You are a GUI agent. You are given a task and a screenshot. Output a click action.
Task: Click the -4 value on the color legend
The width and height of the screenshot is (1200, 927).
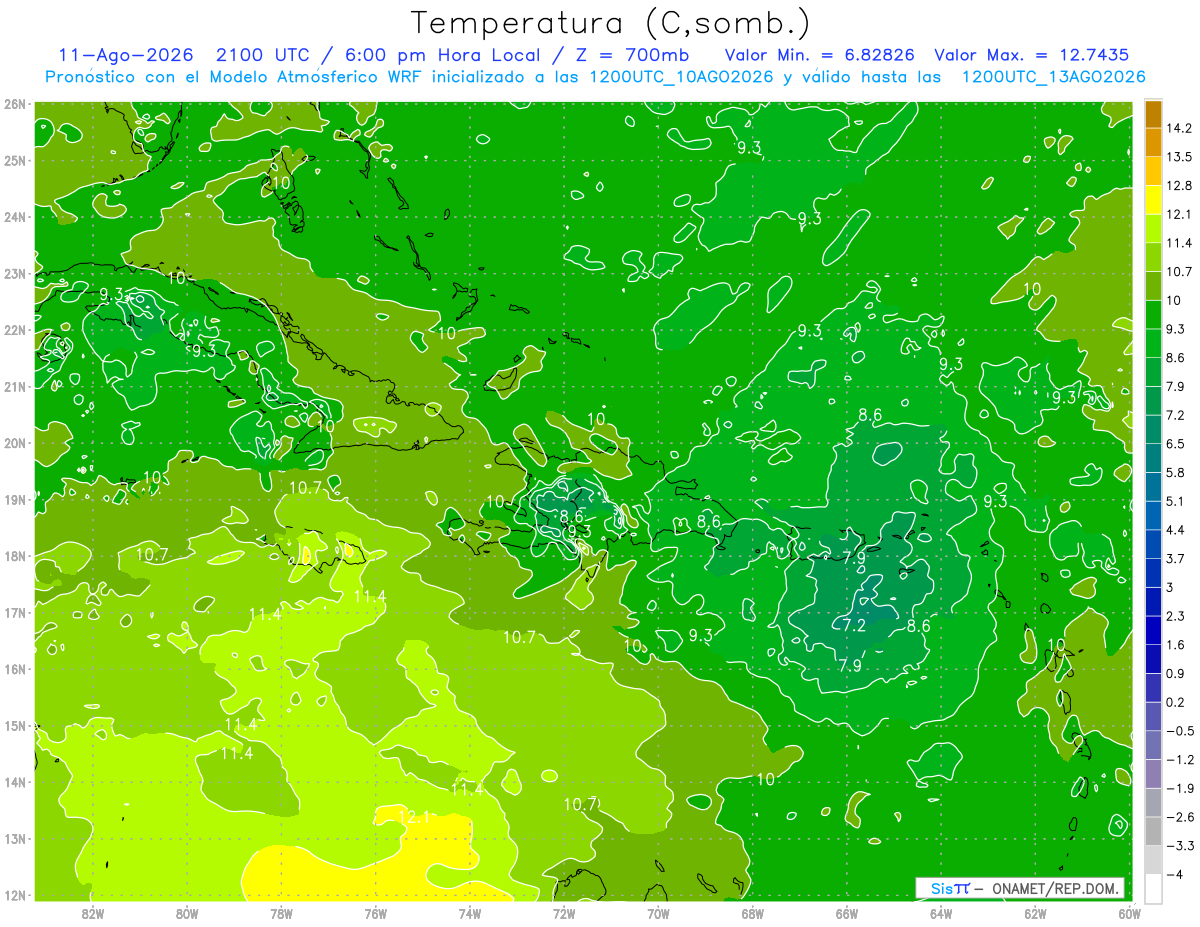pos(1173,874)
